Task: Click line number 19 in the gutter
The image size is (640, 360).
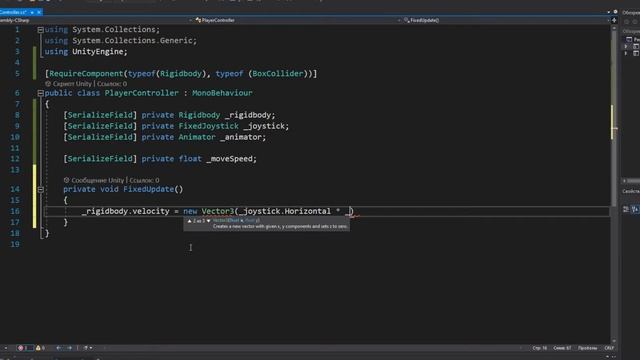Action: pyautogui.click(x=15, y=244)
